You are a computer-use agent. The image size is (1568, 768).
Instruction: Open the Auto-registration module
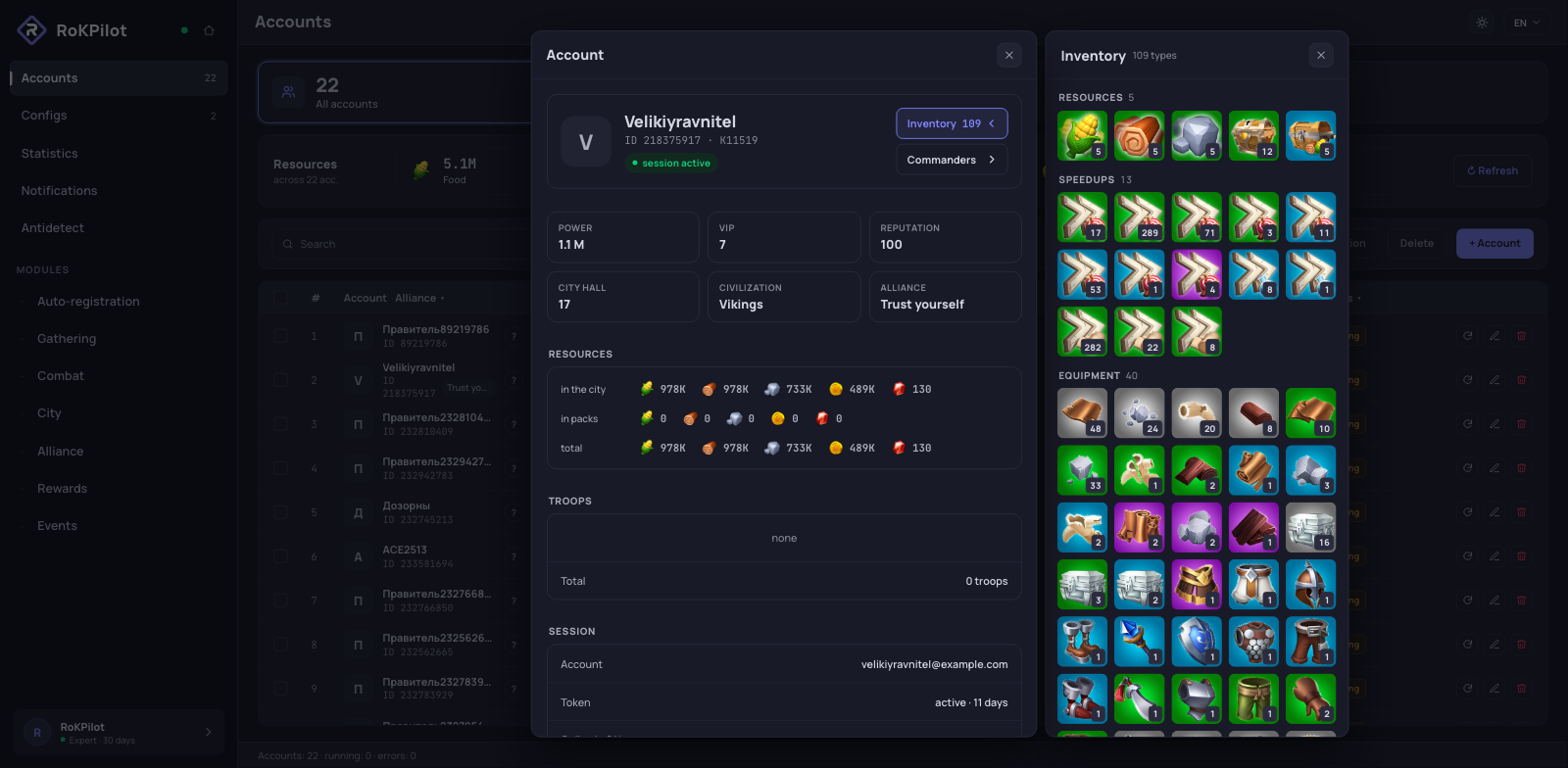(119, 302)
